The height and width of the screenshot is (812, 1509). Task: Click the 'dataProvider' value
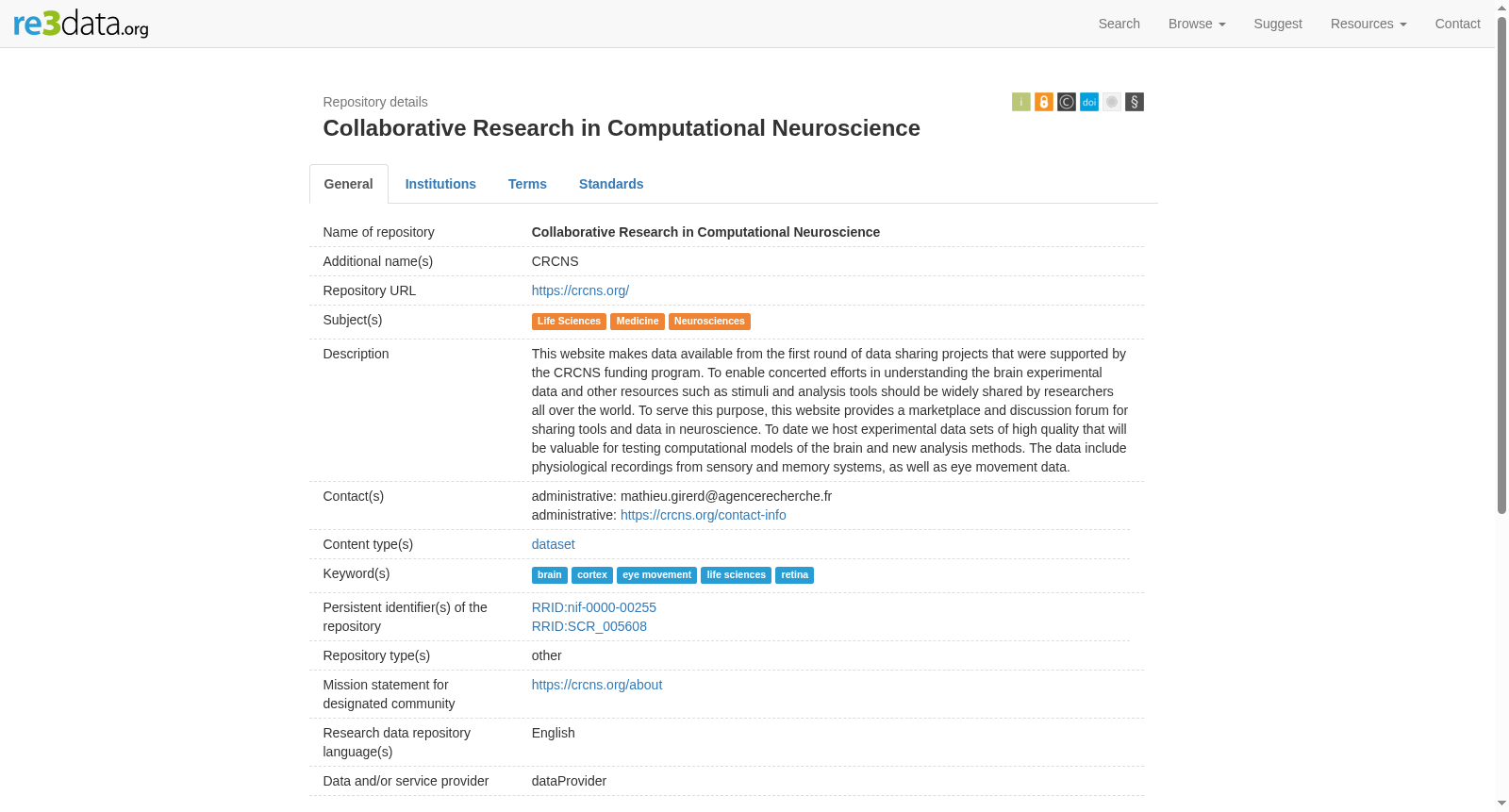coord(569,781)
